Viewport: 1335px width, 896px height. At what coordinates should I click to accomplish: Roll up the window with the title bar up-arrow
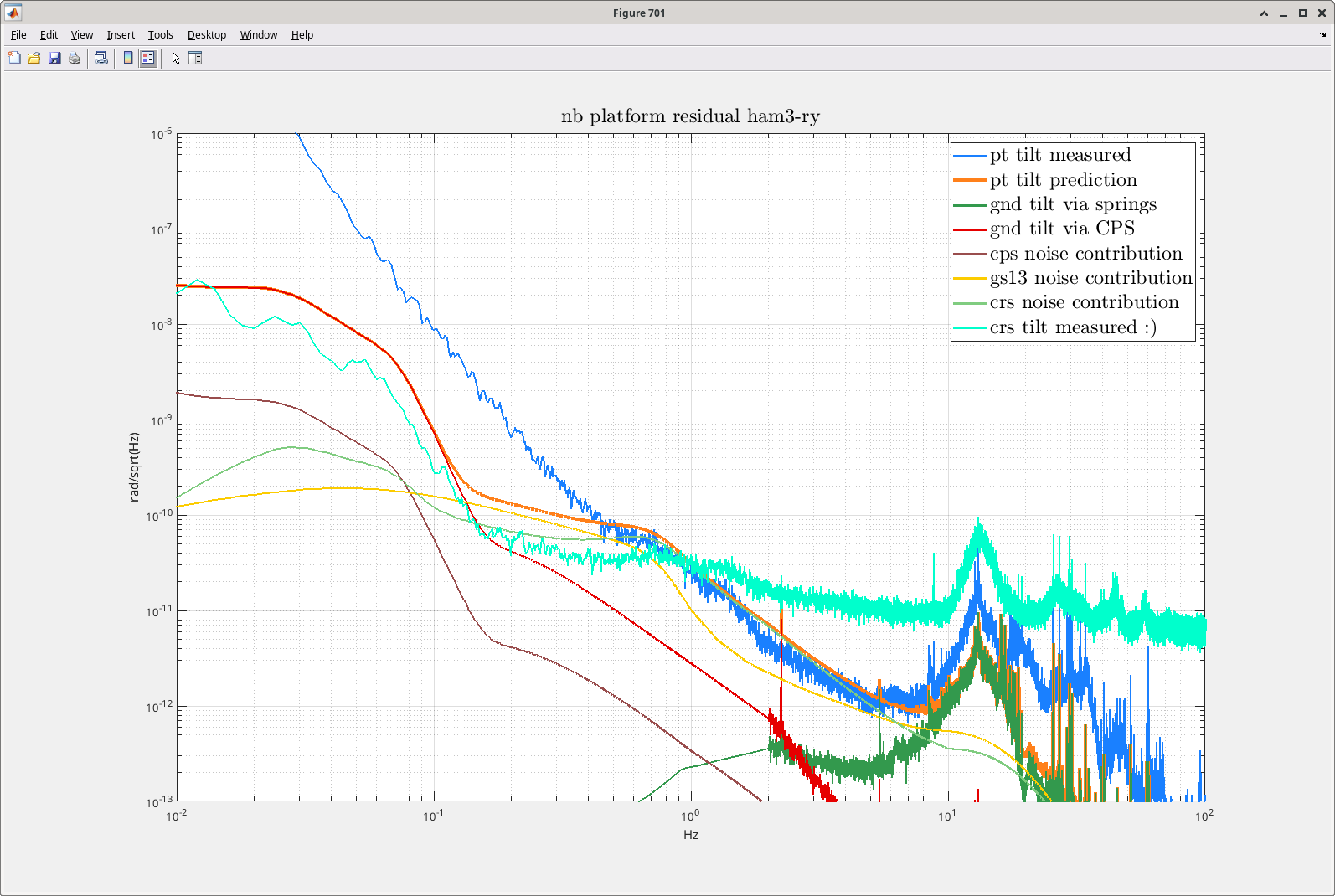tap(1264, 13)
